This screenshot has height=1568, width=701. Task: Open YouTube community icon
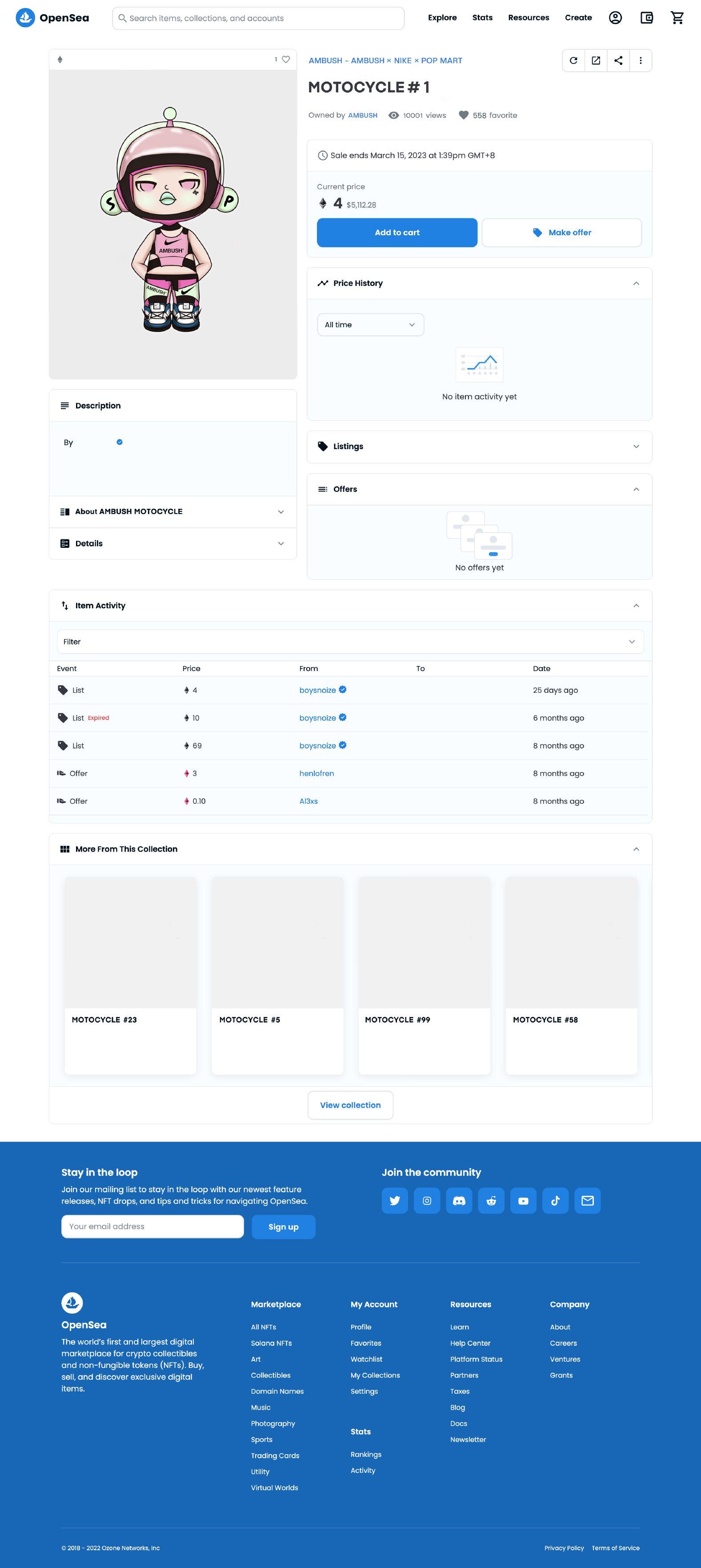[x=523, y=1200]
